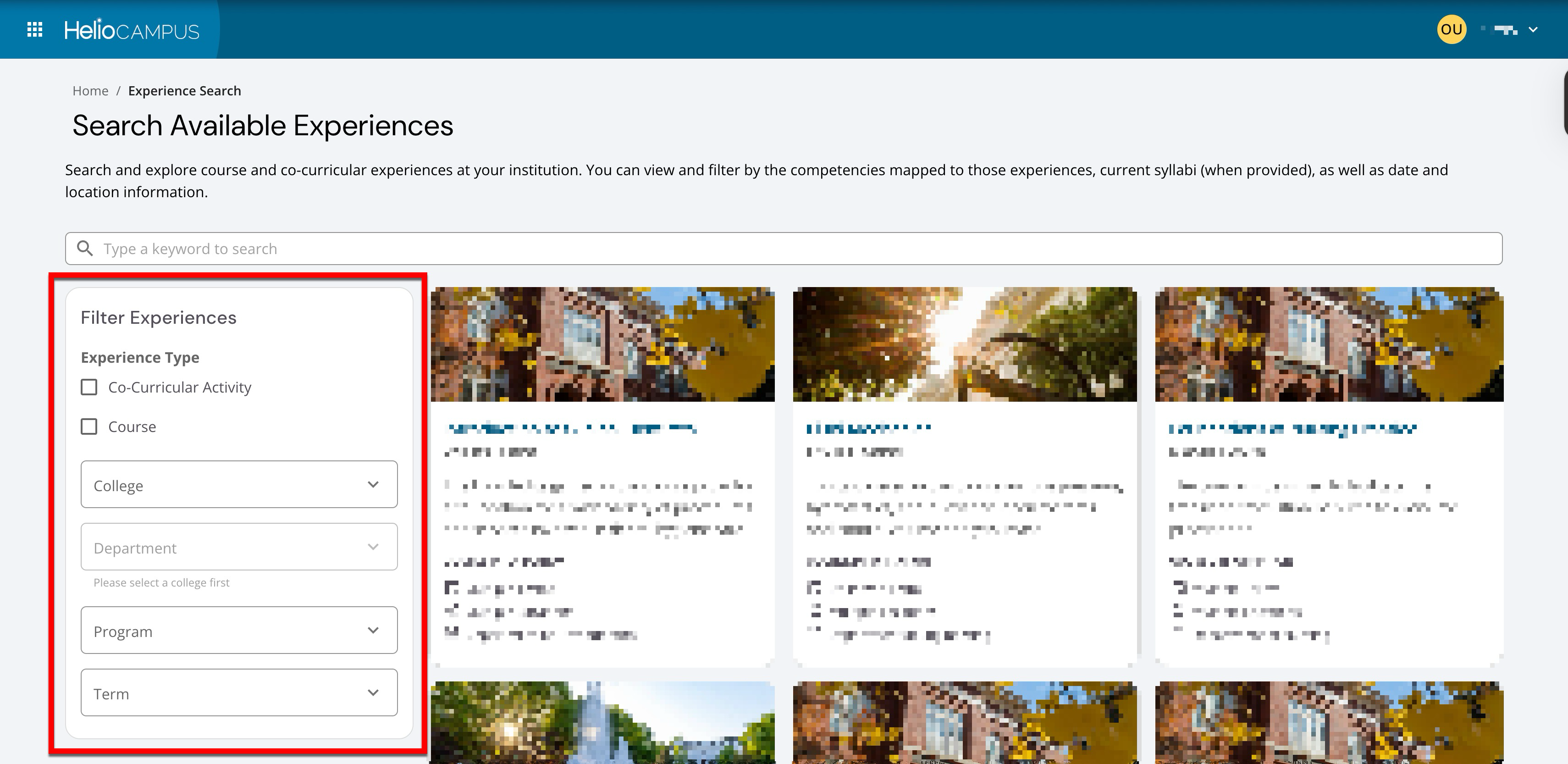The height and width of the screenshot is (764, 1568).
Task: Click the College dropdown chevron arrow
Action: 373,485
